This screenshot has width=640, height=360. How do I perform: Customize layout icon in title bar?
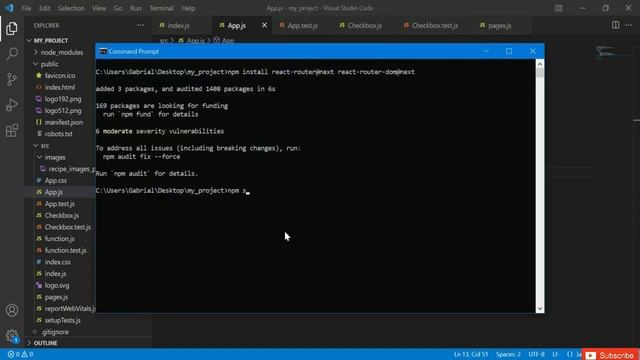coord(559,8)
